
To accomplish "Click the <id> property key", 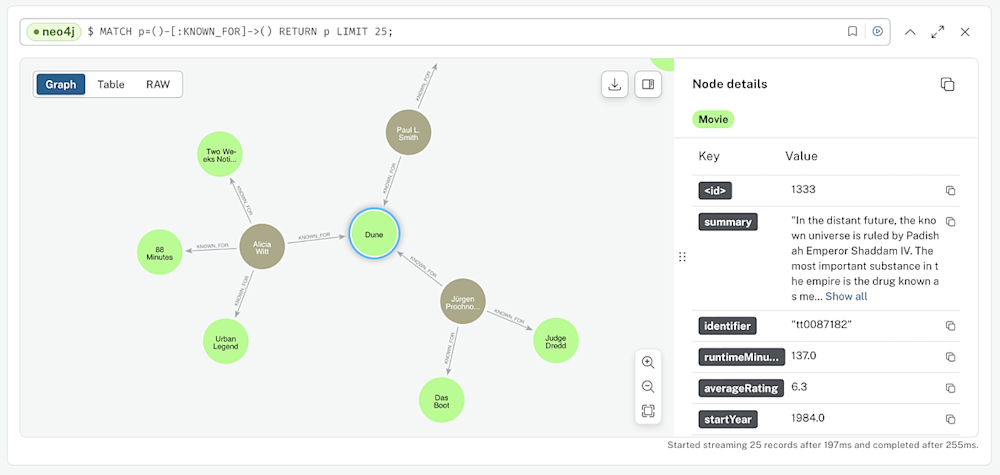I will pos(715,190).
